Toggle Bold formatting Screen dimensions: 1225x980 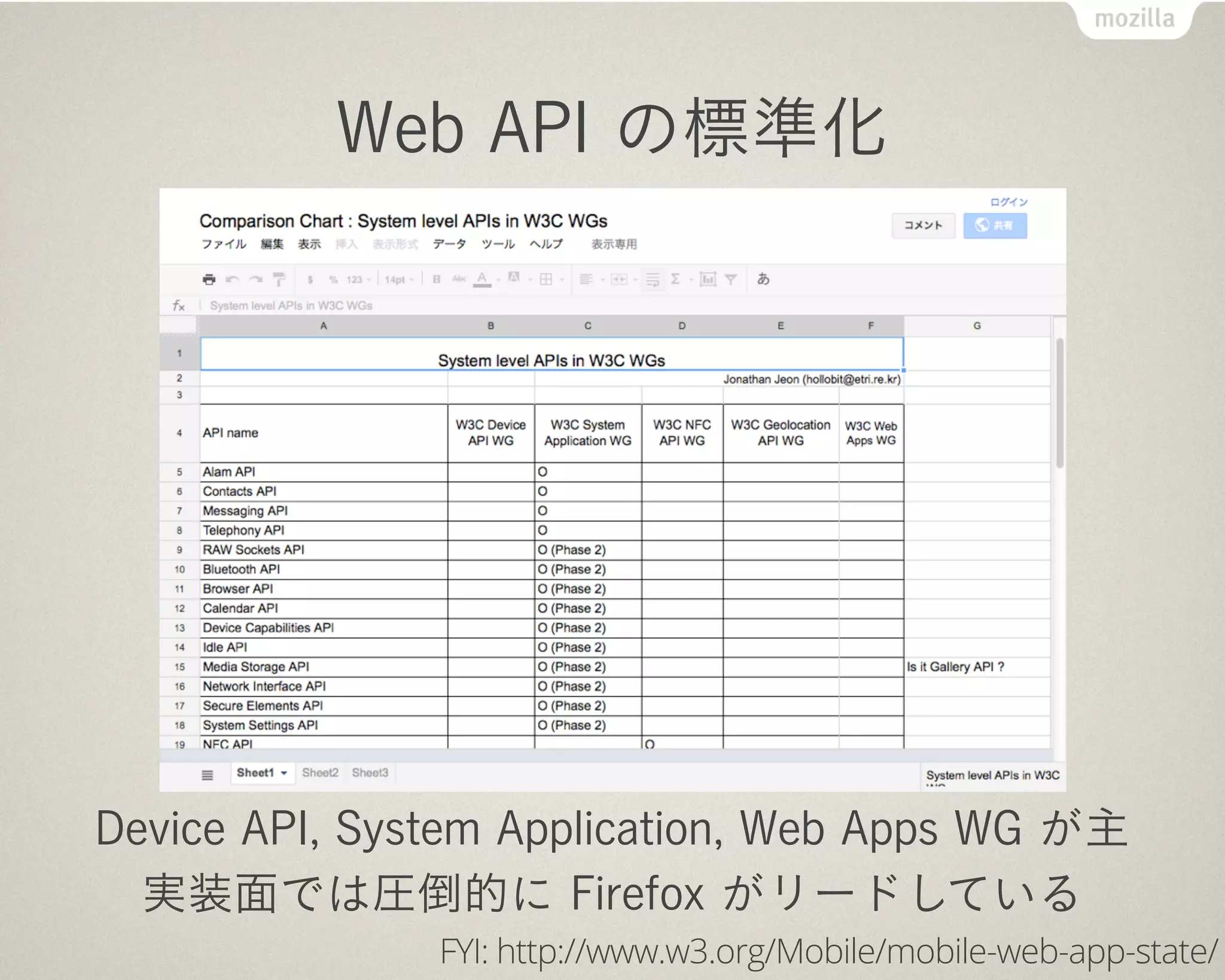tap(437, 279)
